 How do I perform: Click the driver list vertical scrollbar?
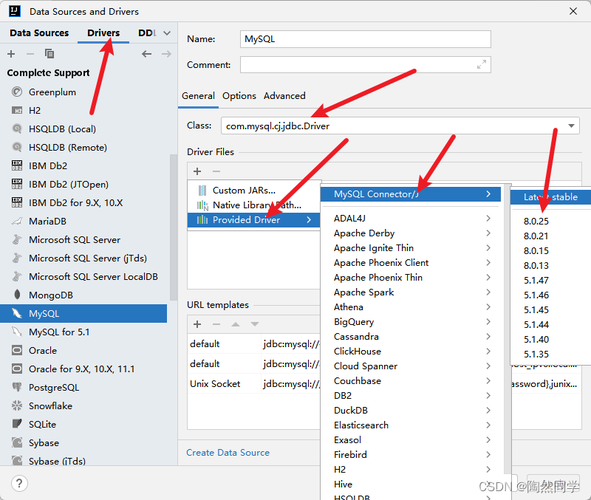173,227
